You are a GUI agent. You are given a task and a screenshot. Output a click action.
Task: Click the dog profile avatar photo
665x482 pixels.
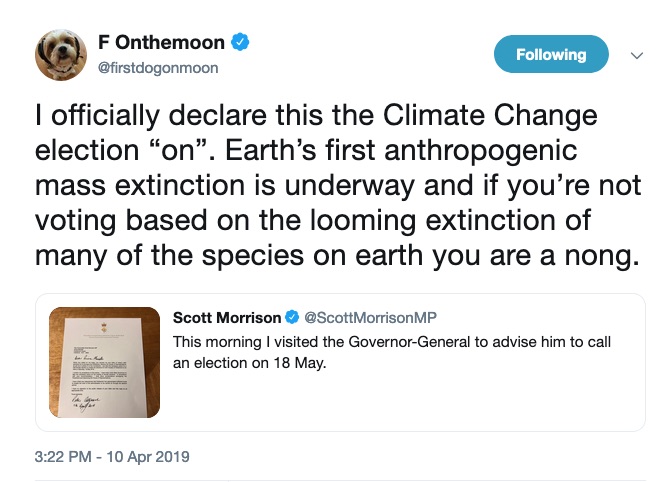pos(61,54)
